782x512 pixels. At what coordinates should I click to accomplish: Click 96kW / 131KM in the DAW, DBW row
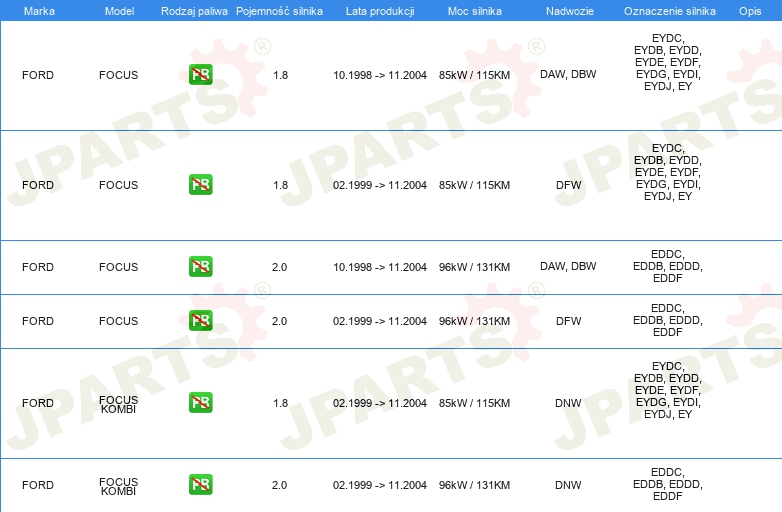point(474,267)
